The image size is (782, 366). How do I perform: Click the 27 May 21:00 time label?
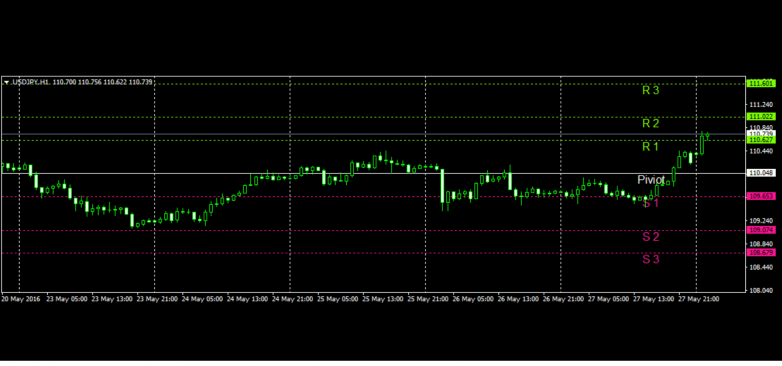[699, 299]
